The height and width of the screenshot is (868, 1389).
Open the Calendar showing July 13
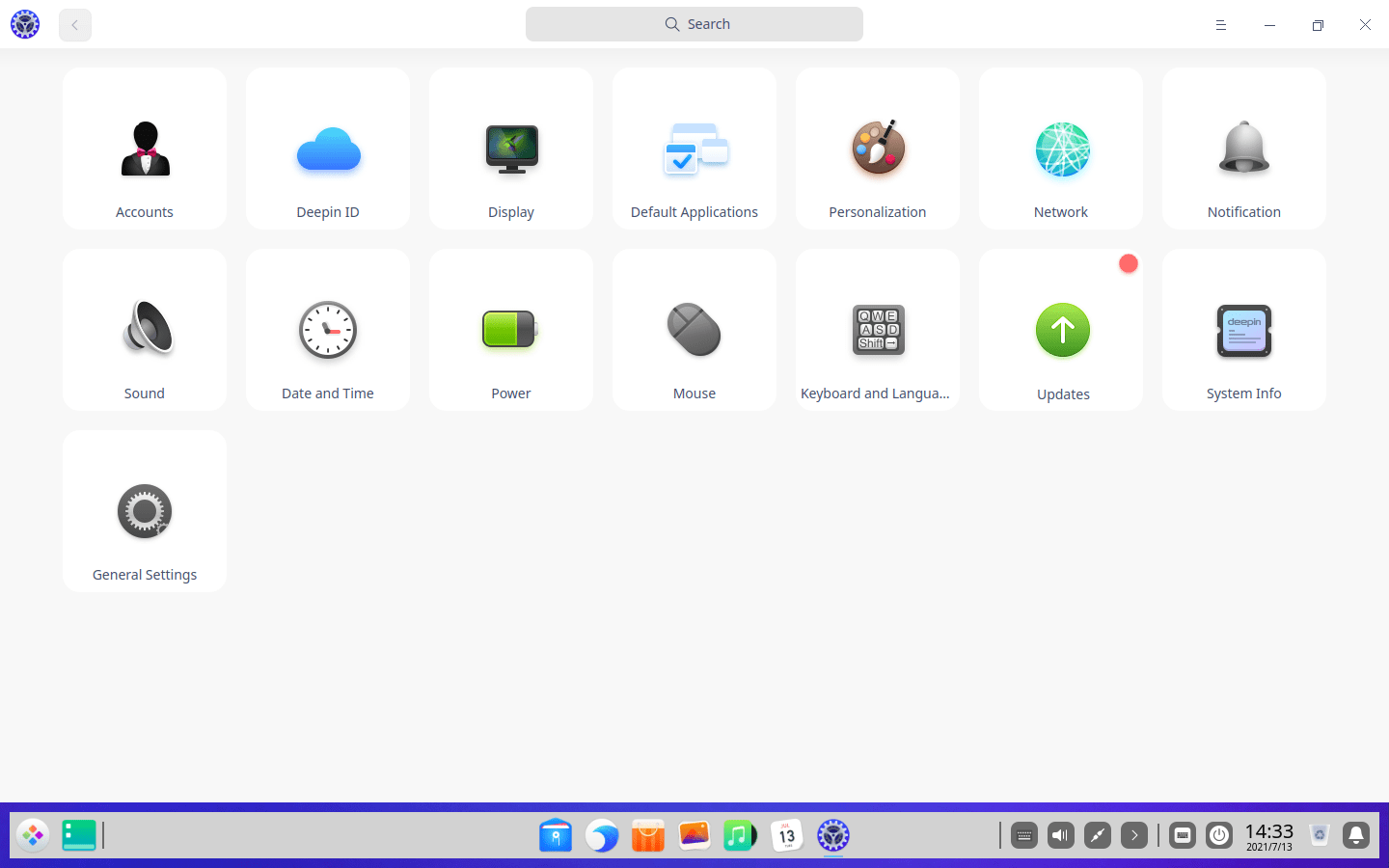point(786,835)
